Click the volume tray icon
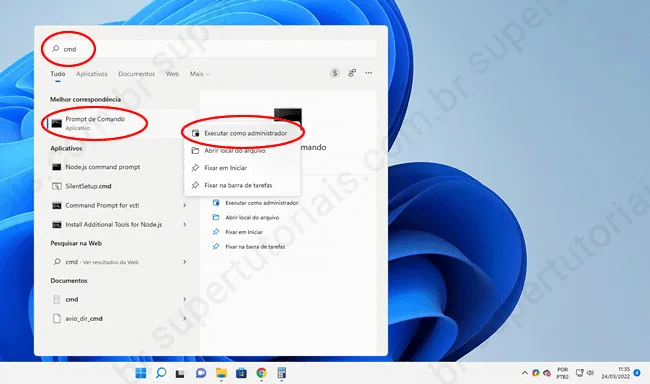The width and height of the screenshot is (650, 384). point(590,373)
